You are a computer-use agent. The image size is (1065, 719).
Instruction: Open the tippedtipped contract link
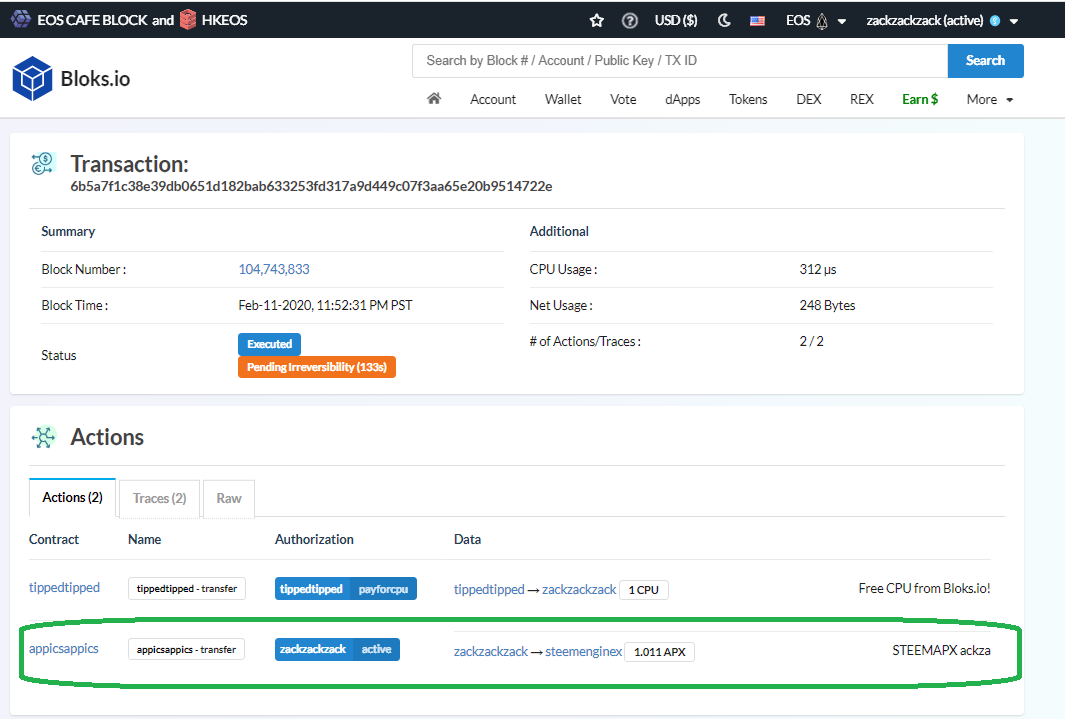coord(65,588)
